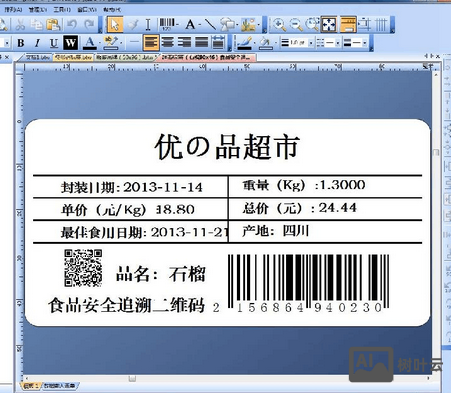Select the 总价（元）: 24.44 text
This screenshot has width=451, height=393.
tap(299, 208)
